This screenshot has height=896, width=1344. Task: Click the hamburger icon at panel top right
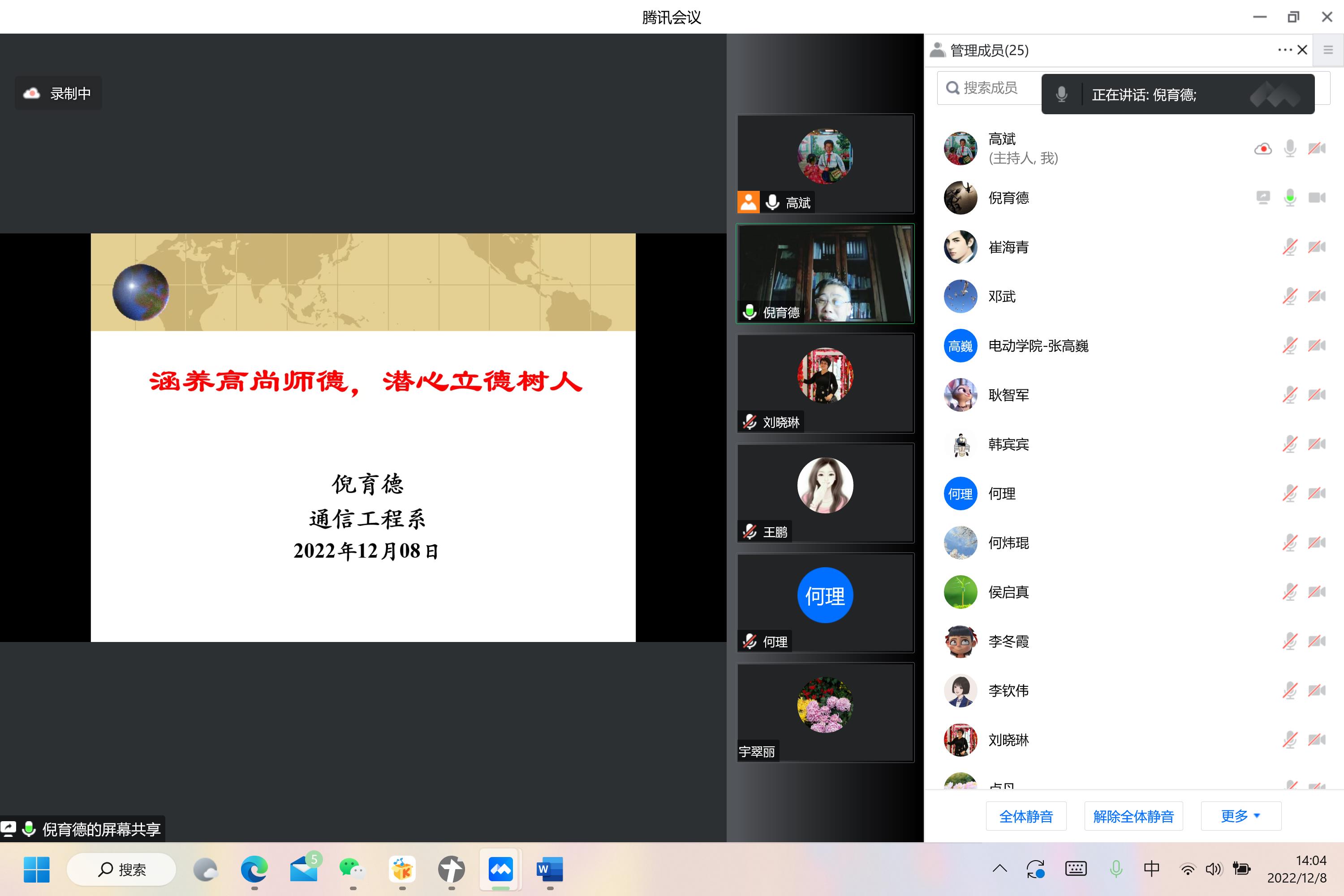point(1328,50)
